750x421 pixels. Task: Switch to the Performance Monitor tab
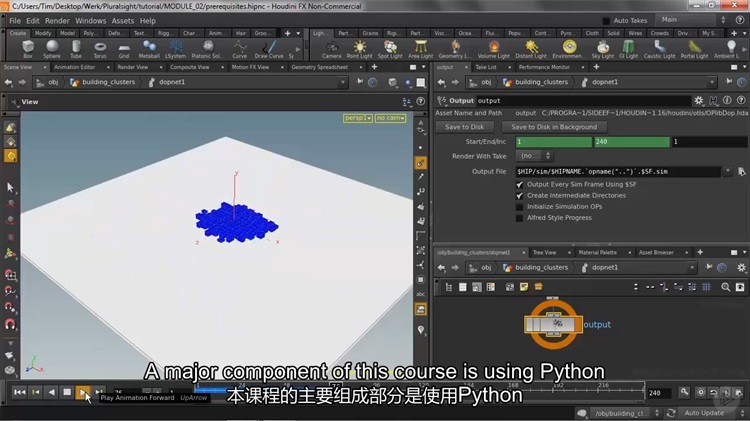(544, 67)
